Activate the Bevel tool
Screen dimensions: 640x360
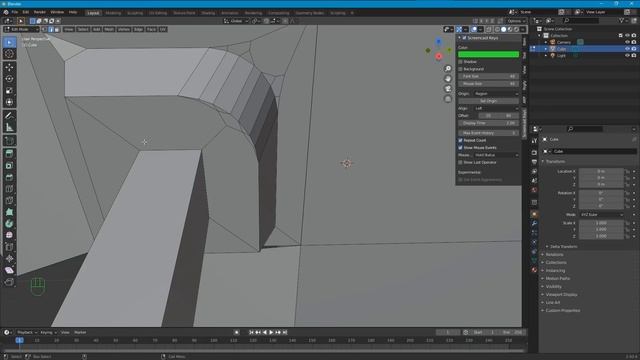coord(9,178)
